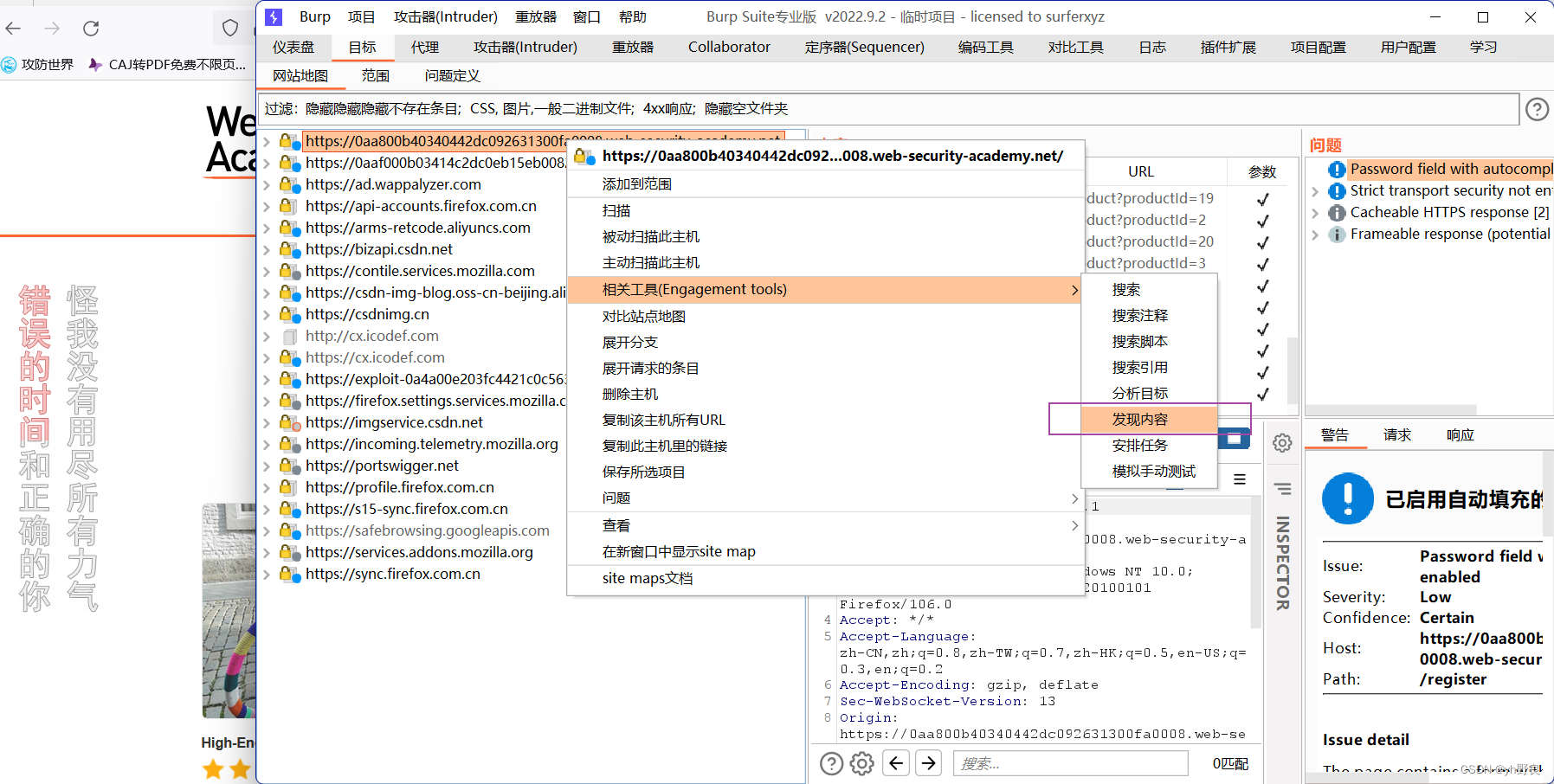Screen dimensions: 1554x784
Task: Select 分析目标 in the submenu
Action: 1150,394
